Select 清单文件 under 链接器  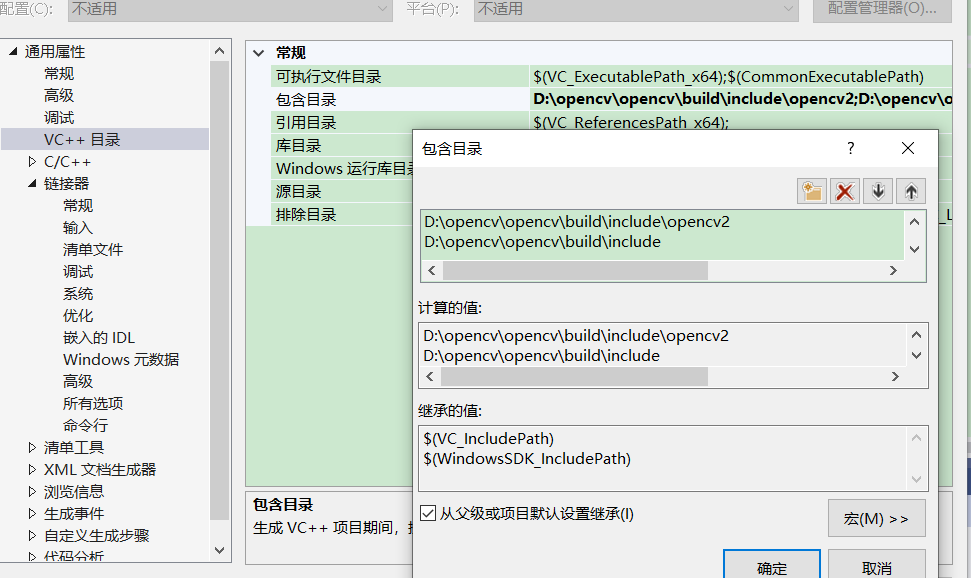pyautogui.click(x=93, y=250)
